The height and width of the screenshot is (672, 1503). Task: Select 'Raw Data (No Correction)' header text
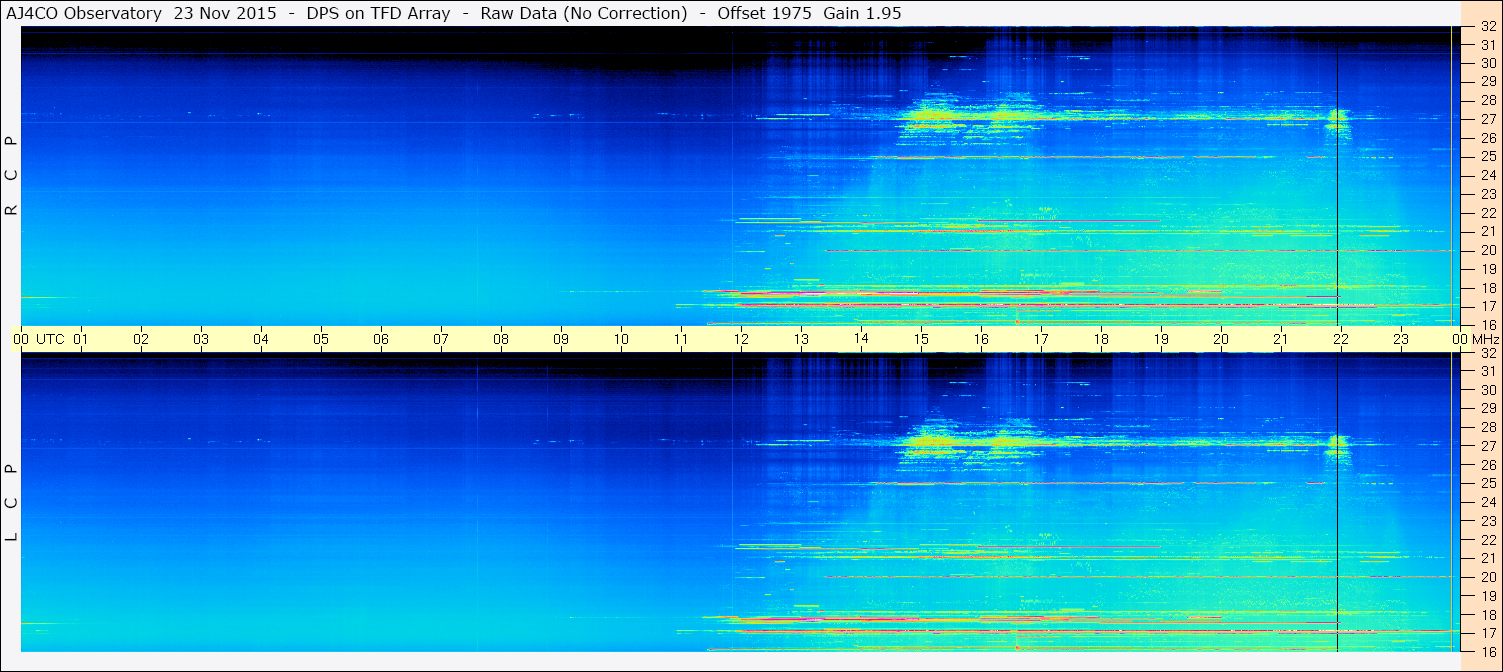tap(584, 13)
